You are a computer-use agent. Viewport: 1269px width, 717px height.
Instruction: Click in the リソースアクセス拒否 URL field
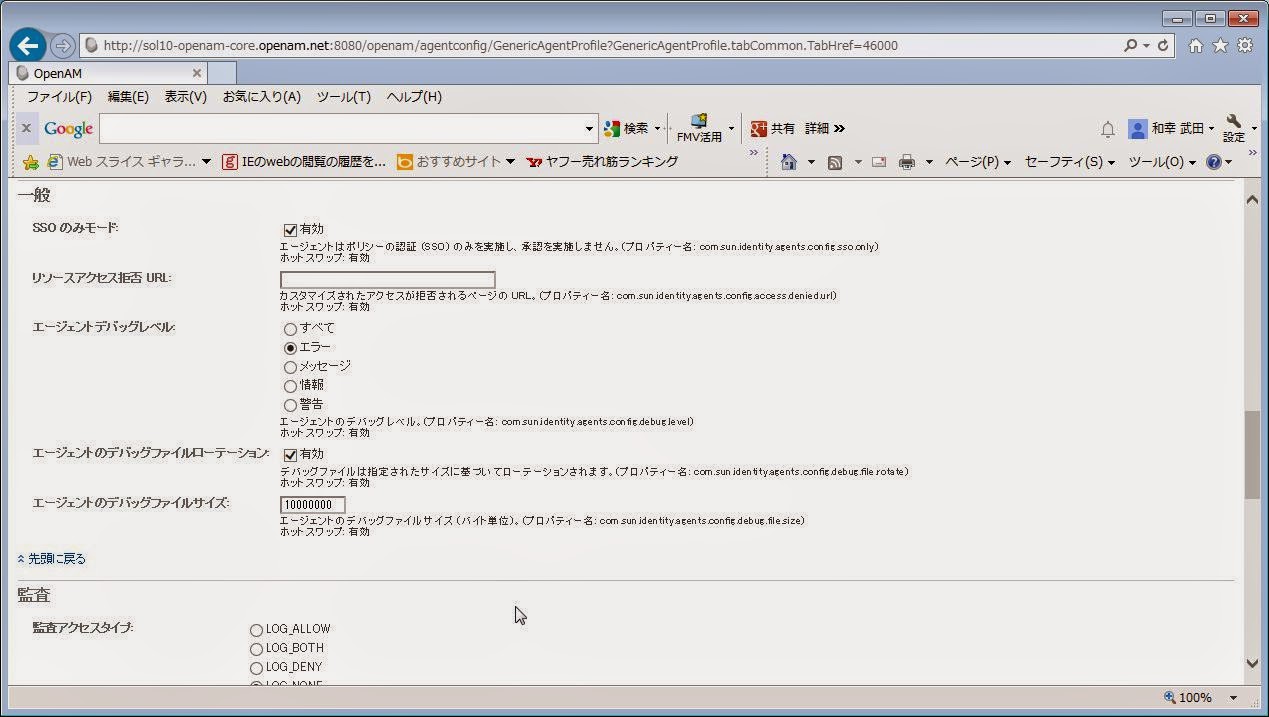click(387, 279)
